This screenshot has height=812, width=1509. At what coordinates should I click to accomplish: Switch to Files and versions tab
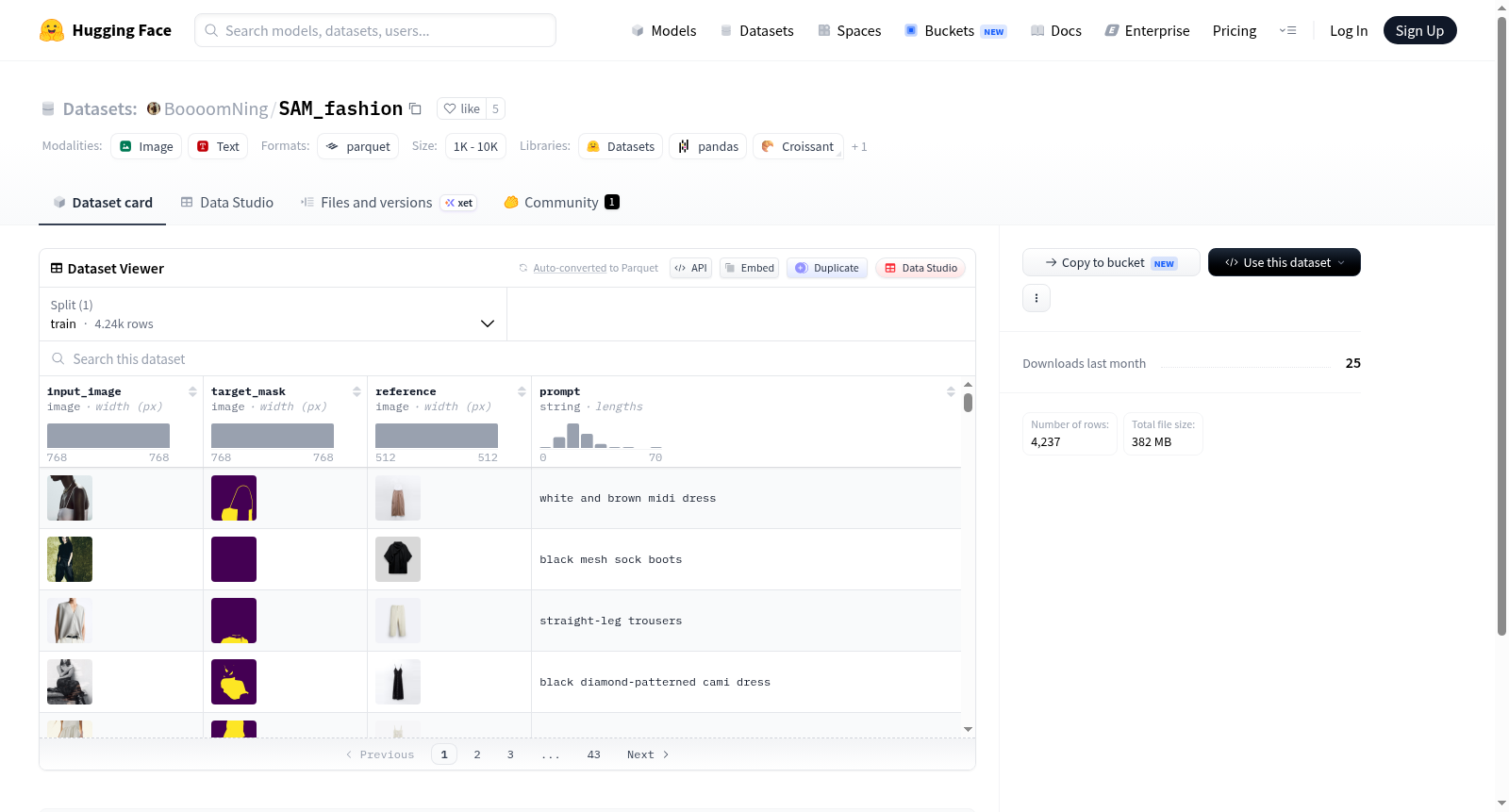[389, 203]
